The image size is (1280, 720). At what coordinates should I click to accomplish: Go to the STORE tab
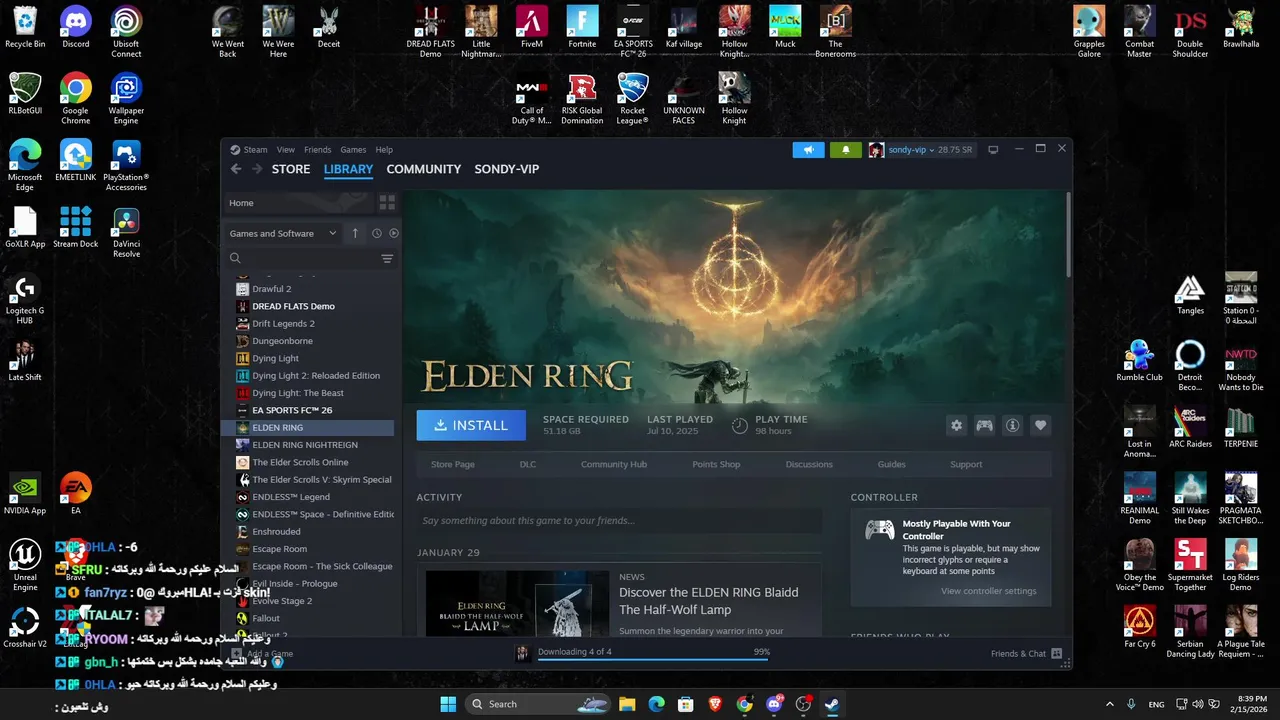click(291, 169)
